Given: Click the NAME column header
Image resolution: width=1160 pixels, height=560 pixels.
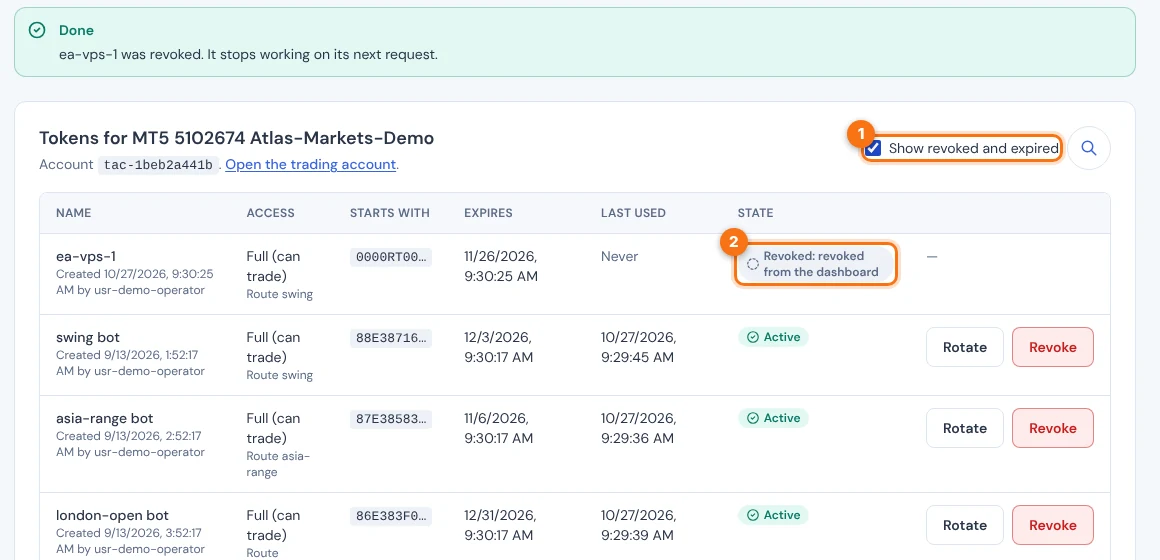Looking at the screenshot, I should pos(73,213).
